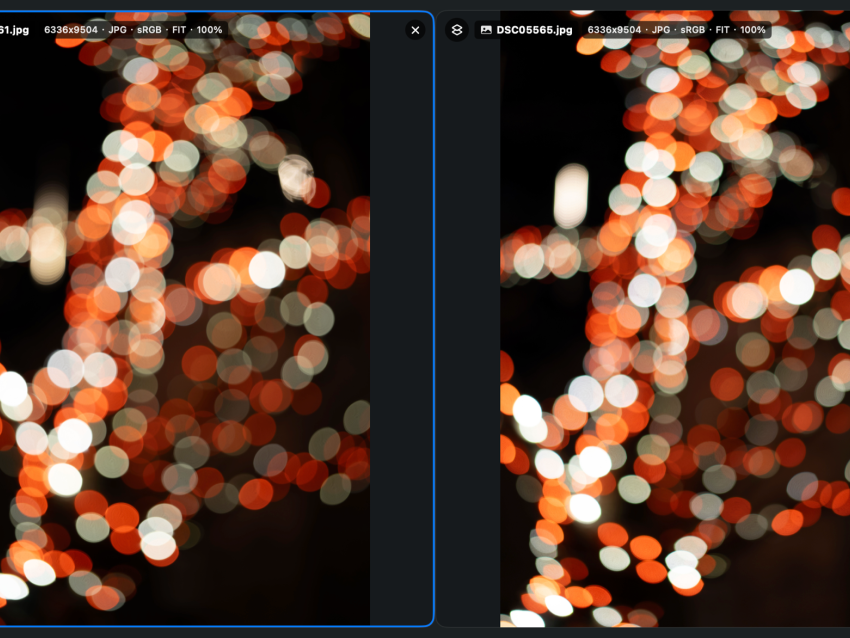This screenshot has width=850, height=638.
Task: Open the 100% zoom level in right pane
Action: click(753, 30)
